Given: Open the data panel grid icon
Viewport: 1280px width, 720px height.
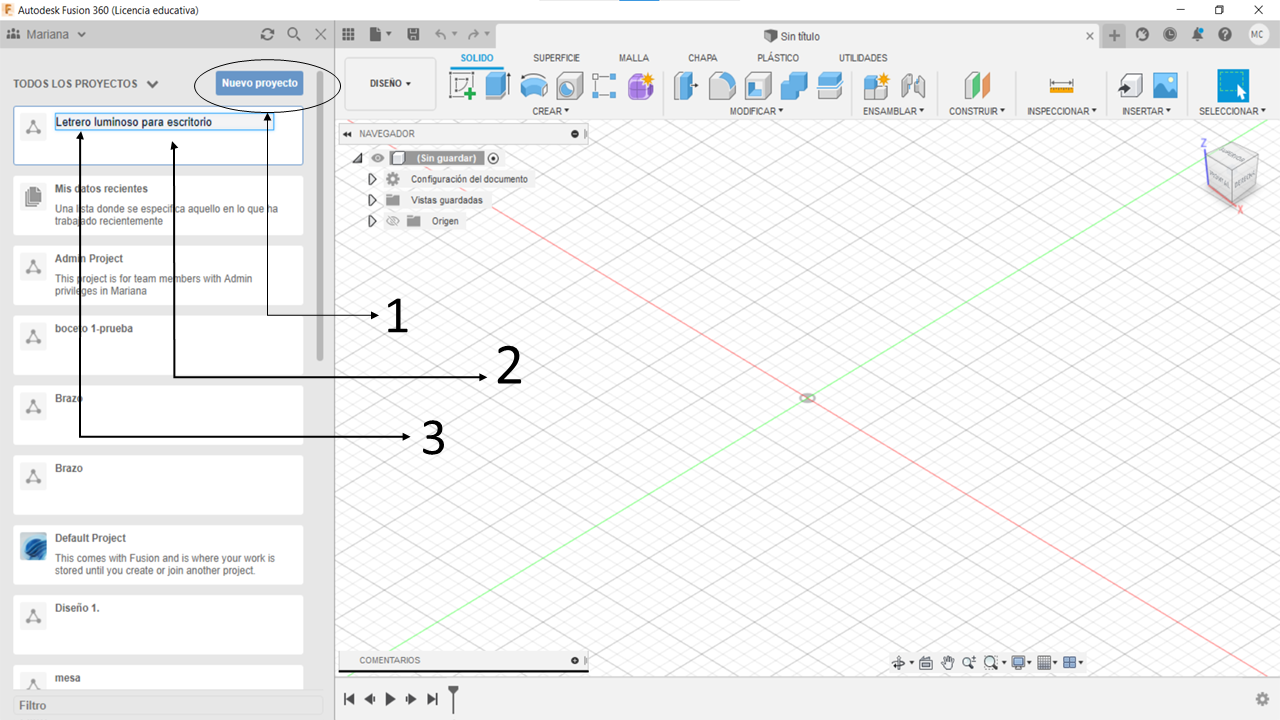Looking at the screenshot, I should pos(348,34).
